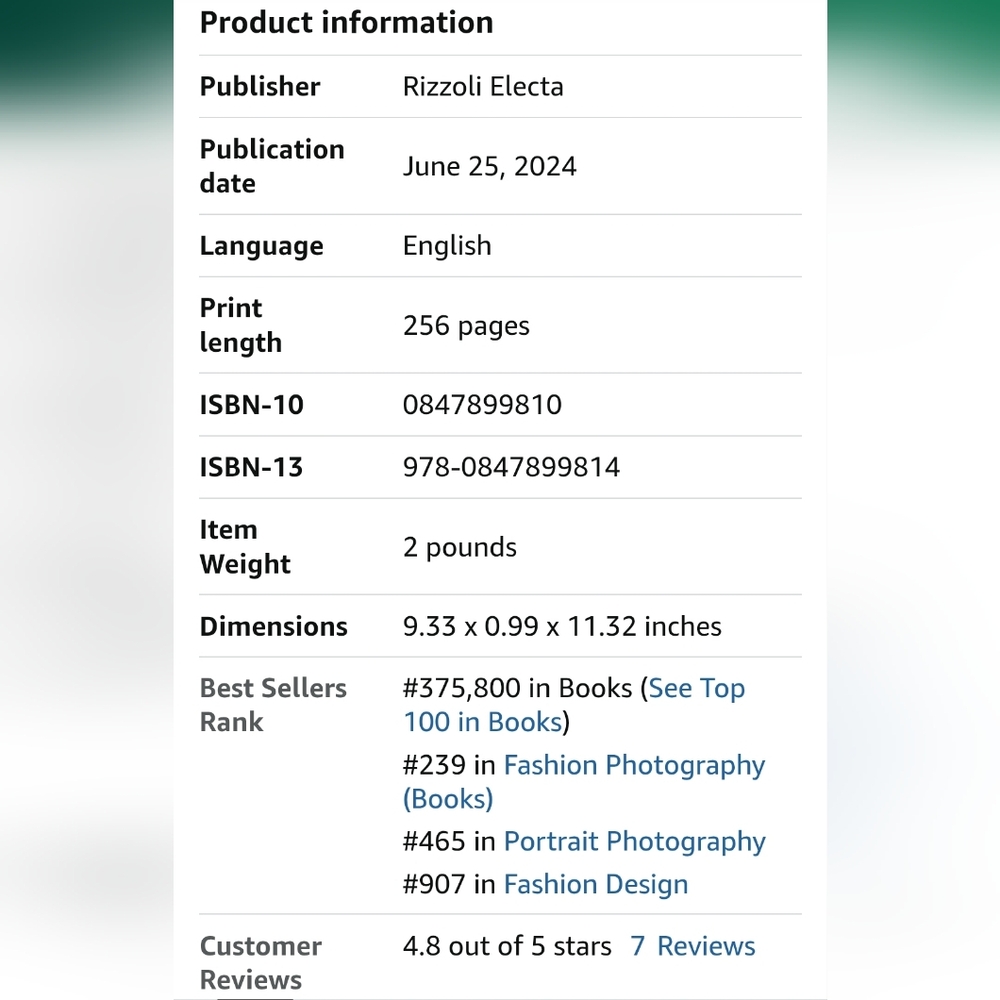Click the Customer Reviews label
Screen dimensions: 1000x1000
[x=260, y=963]
